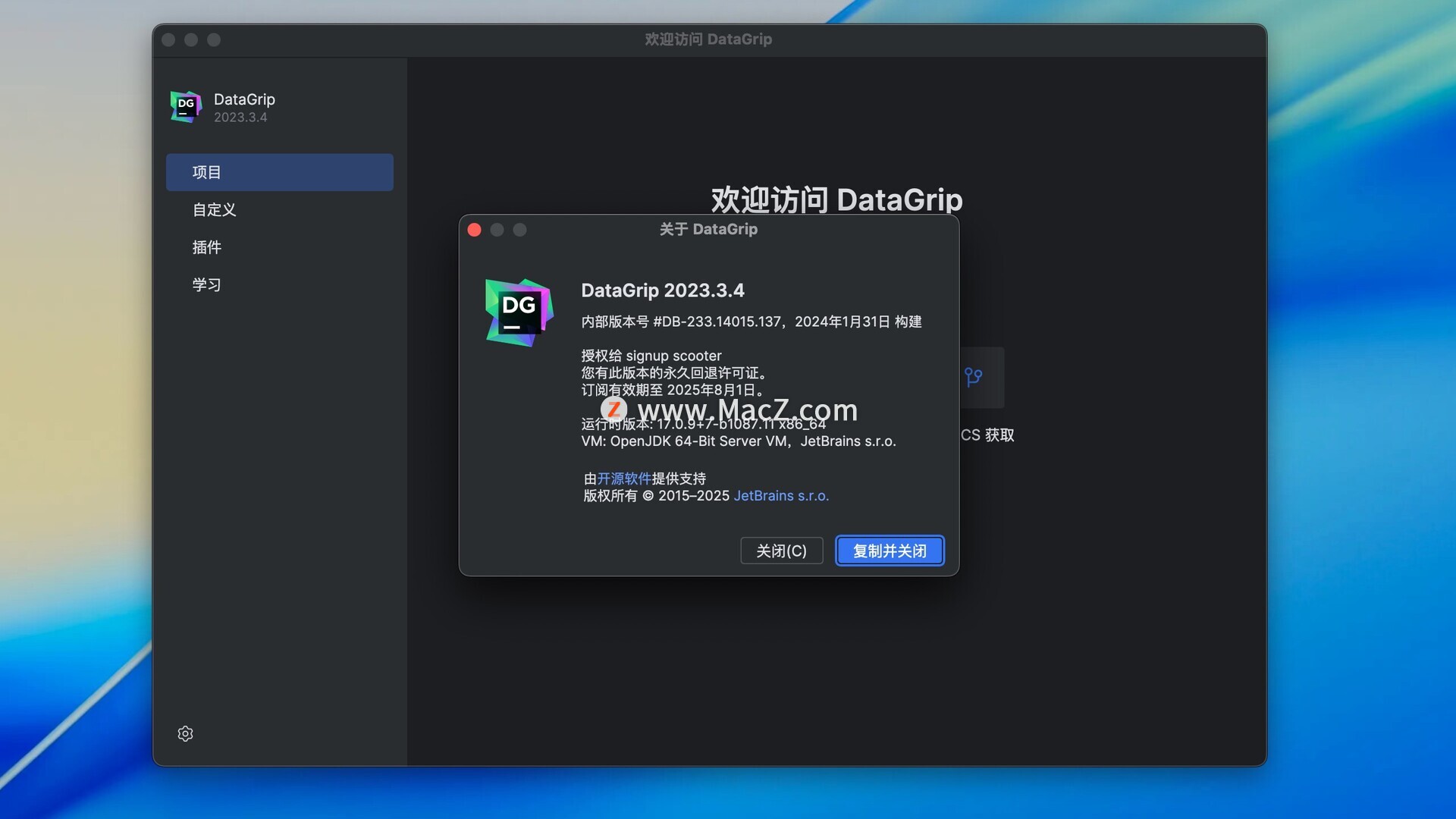
Task: Click the Get from VCS branch icon
Action: [x=973, y=377]
